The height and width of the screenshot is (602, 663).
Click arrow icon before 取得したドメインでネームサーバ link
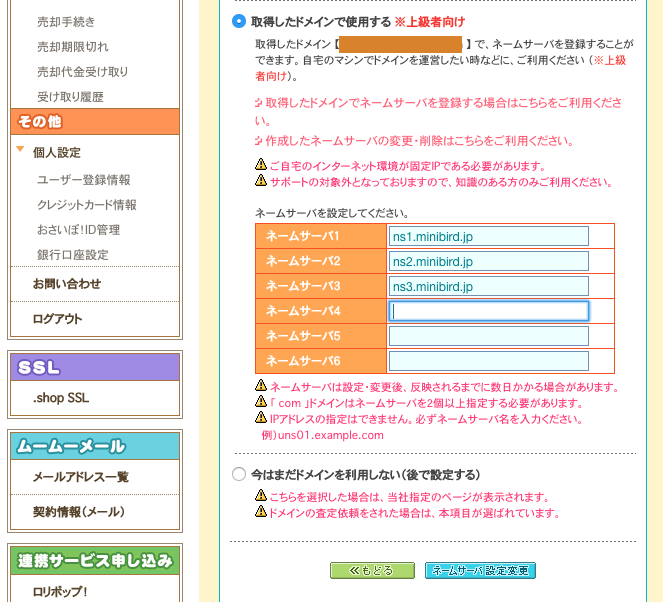[259, 103]
